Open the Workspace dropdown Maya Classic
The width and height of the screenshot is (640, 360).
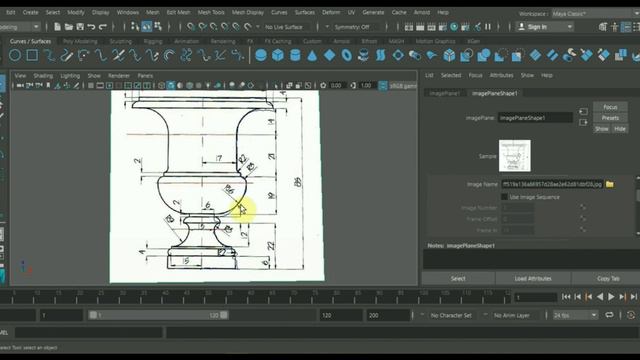click(x=596, y=13)
